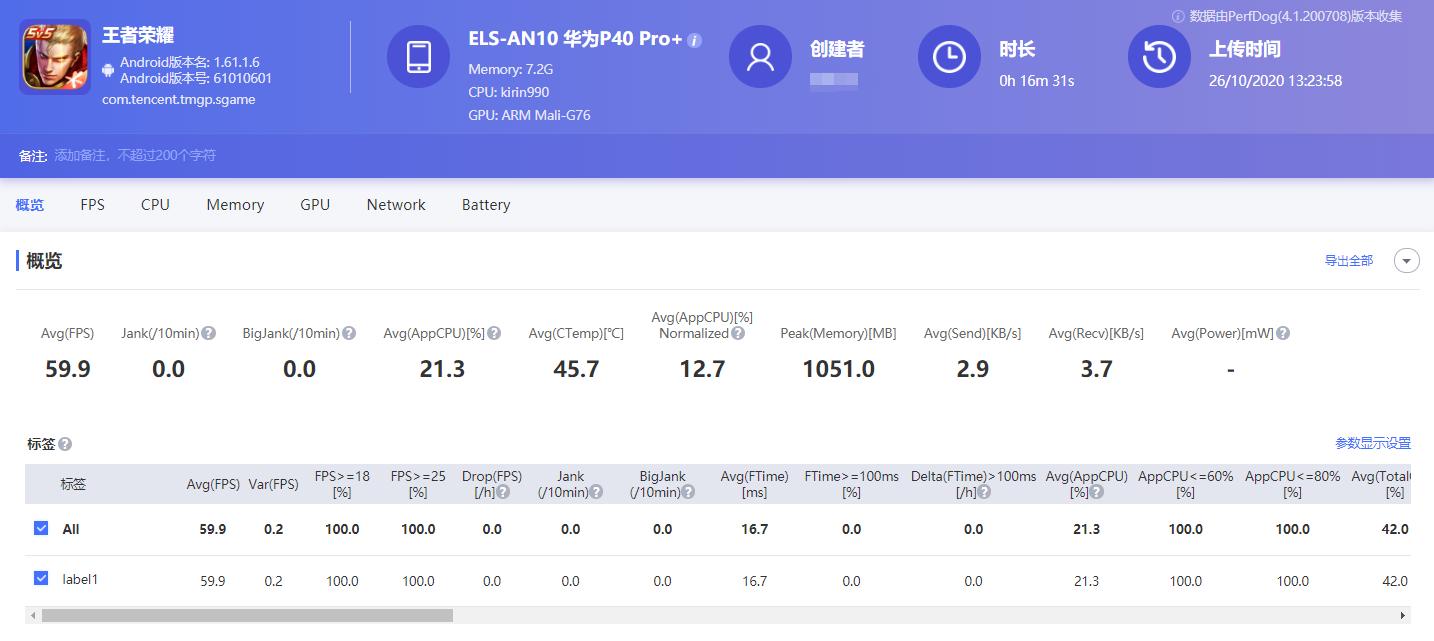Open the dropdown arrow next to 导出全部
The image size is (1434, 641).
pos(1406,260)
